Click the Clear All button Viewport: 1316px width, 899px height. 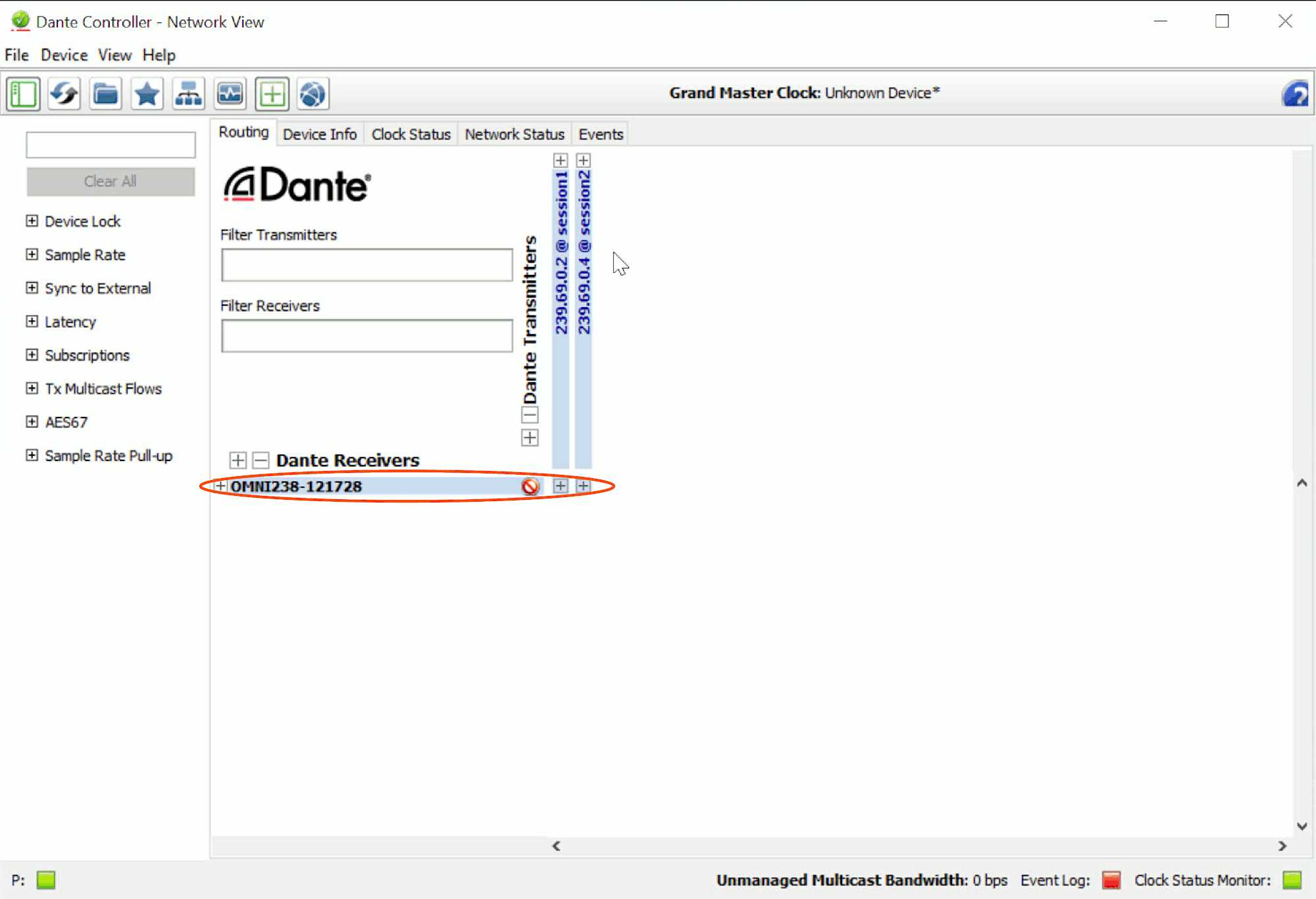(111, 182)
